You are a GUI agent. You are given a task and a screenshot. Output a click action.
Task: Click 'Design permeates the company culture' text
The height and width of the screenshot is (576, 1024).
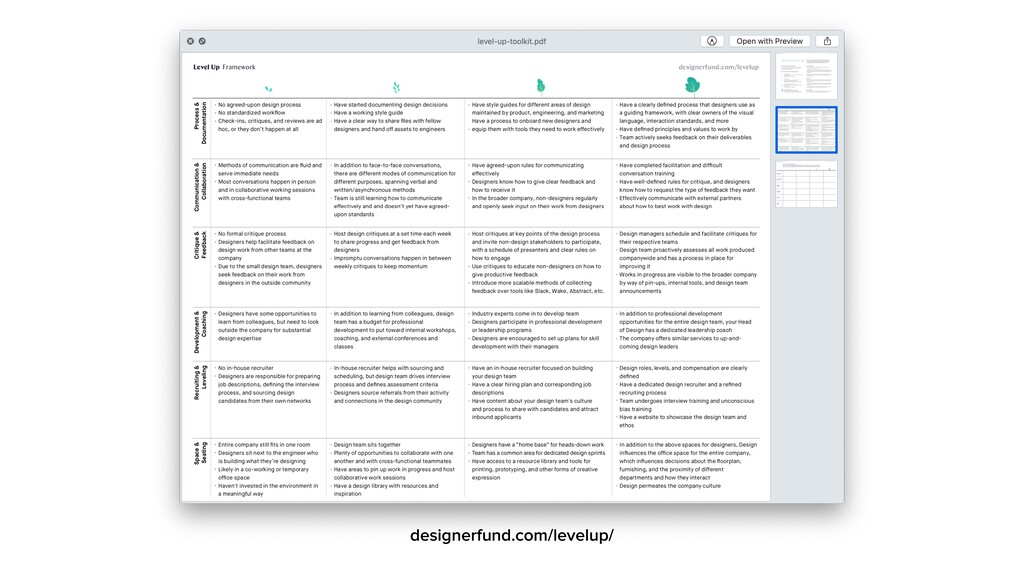[670, 486]
